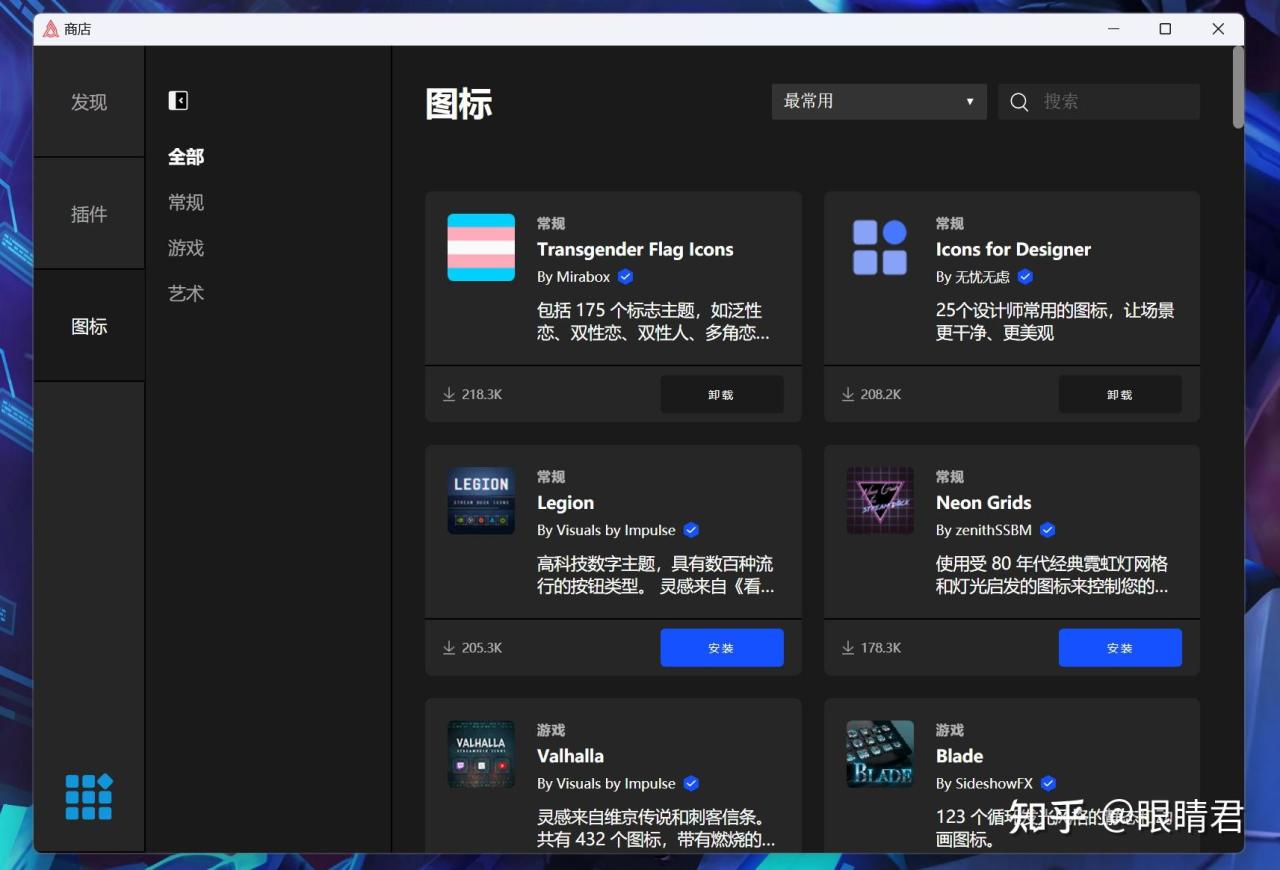This screenshot has height=870, width=1280.
Task: Switch to the 插件 tab
Action: pyautogui.click(x=89, y=213)
